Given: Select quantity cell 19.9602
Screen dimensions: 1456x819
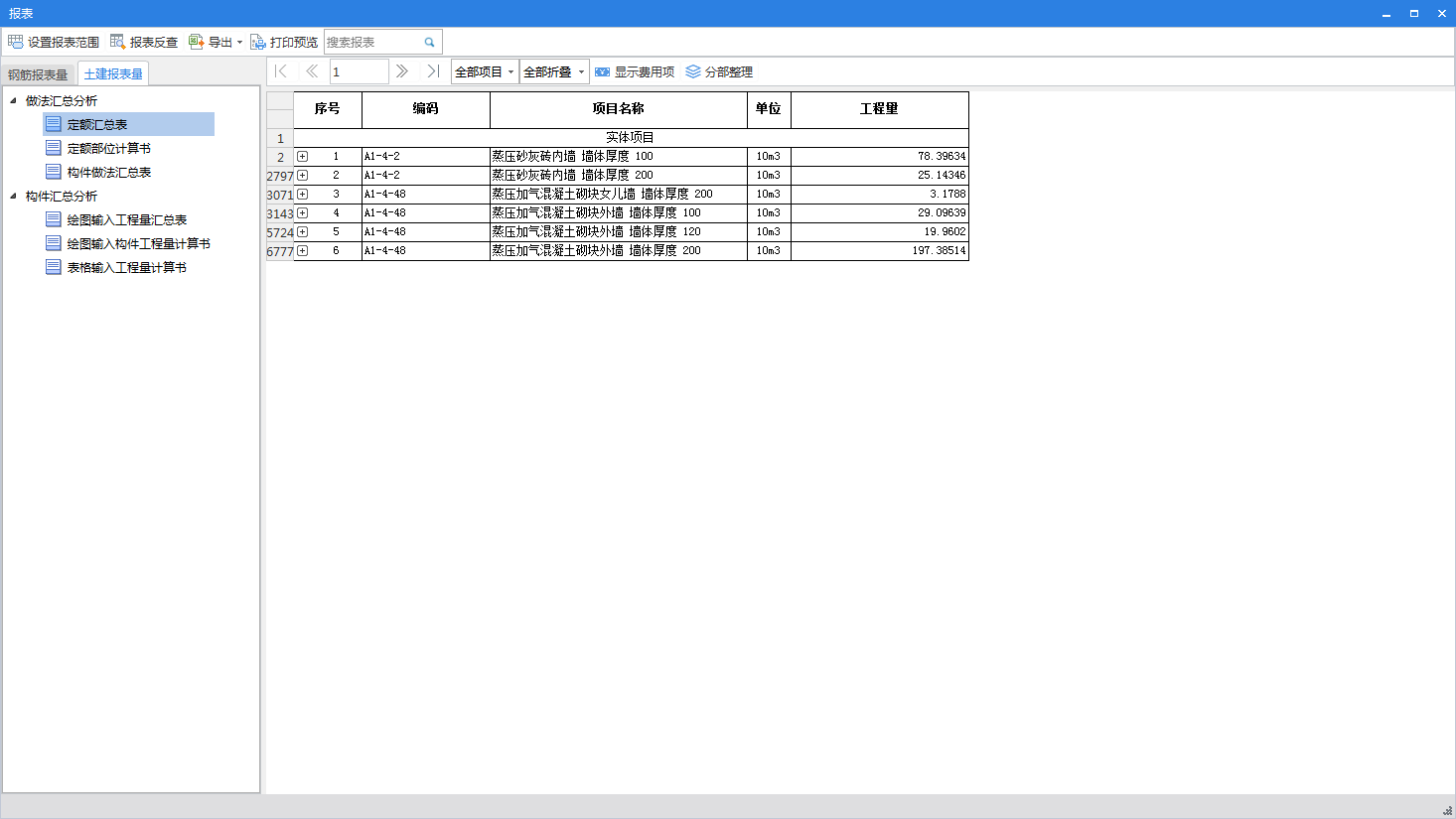Looking at the screenshot, I should tap(880, 231).
